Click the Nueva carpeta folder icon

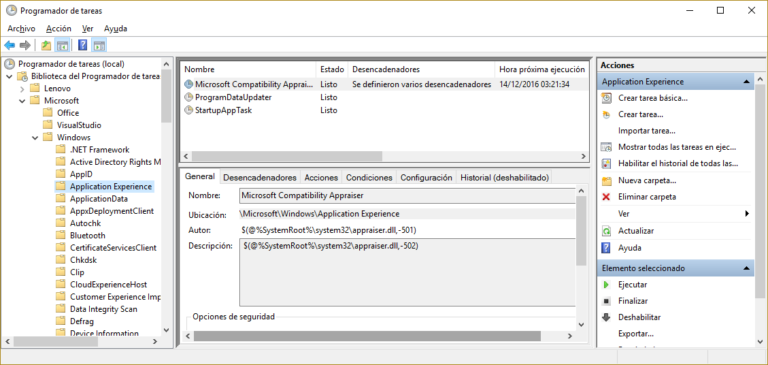pos(606,181)
